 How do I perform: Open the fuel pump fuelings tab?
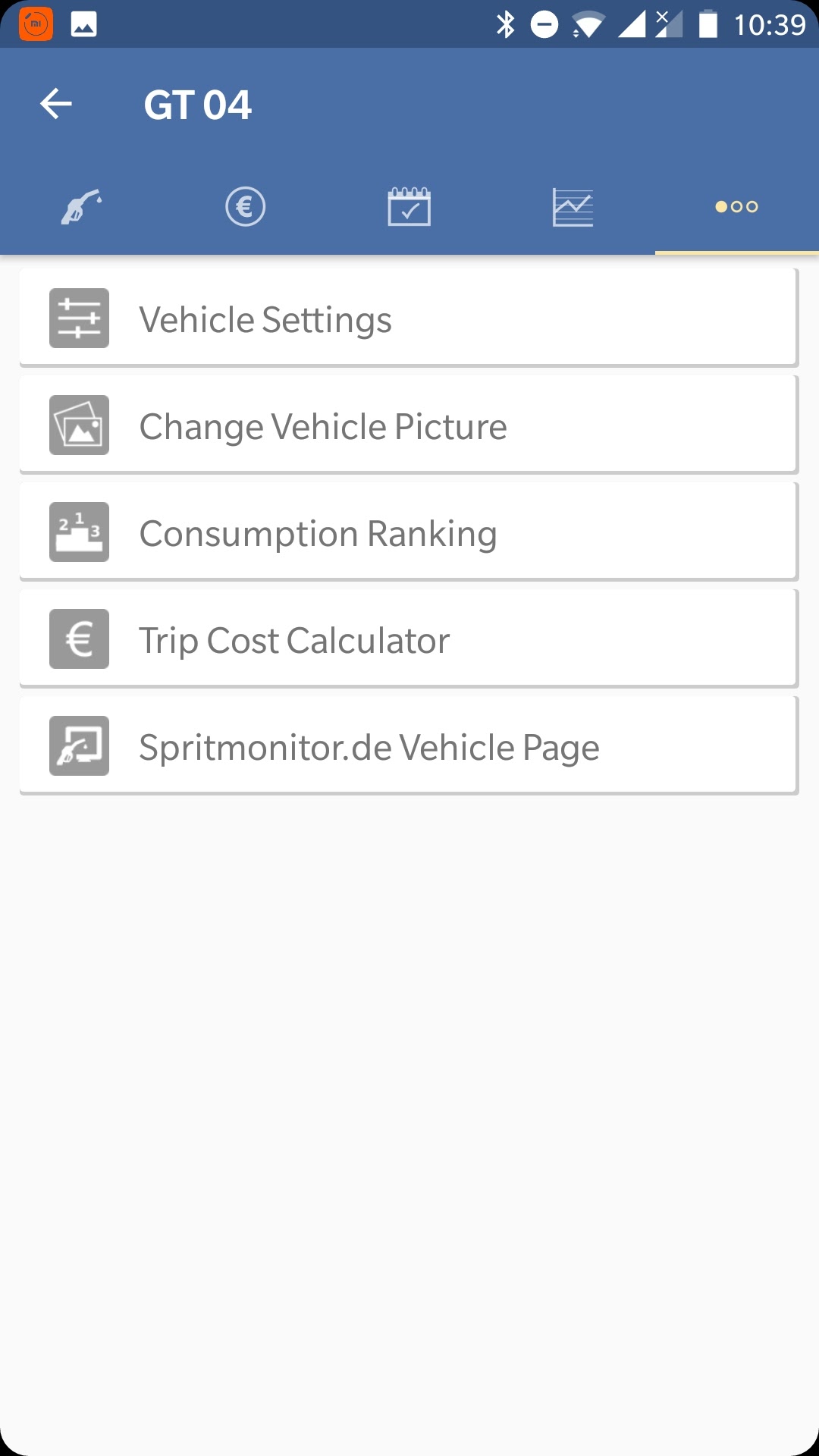pyautogui.click(x=82, y=206)
